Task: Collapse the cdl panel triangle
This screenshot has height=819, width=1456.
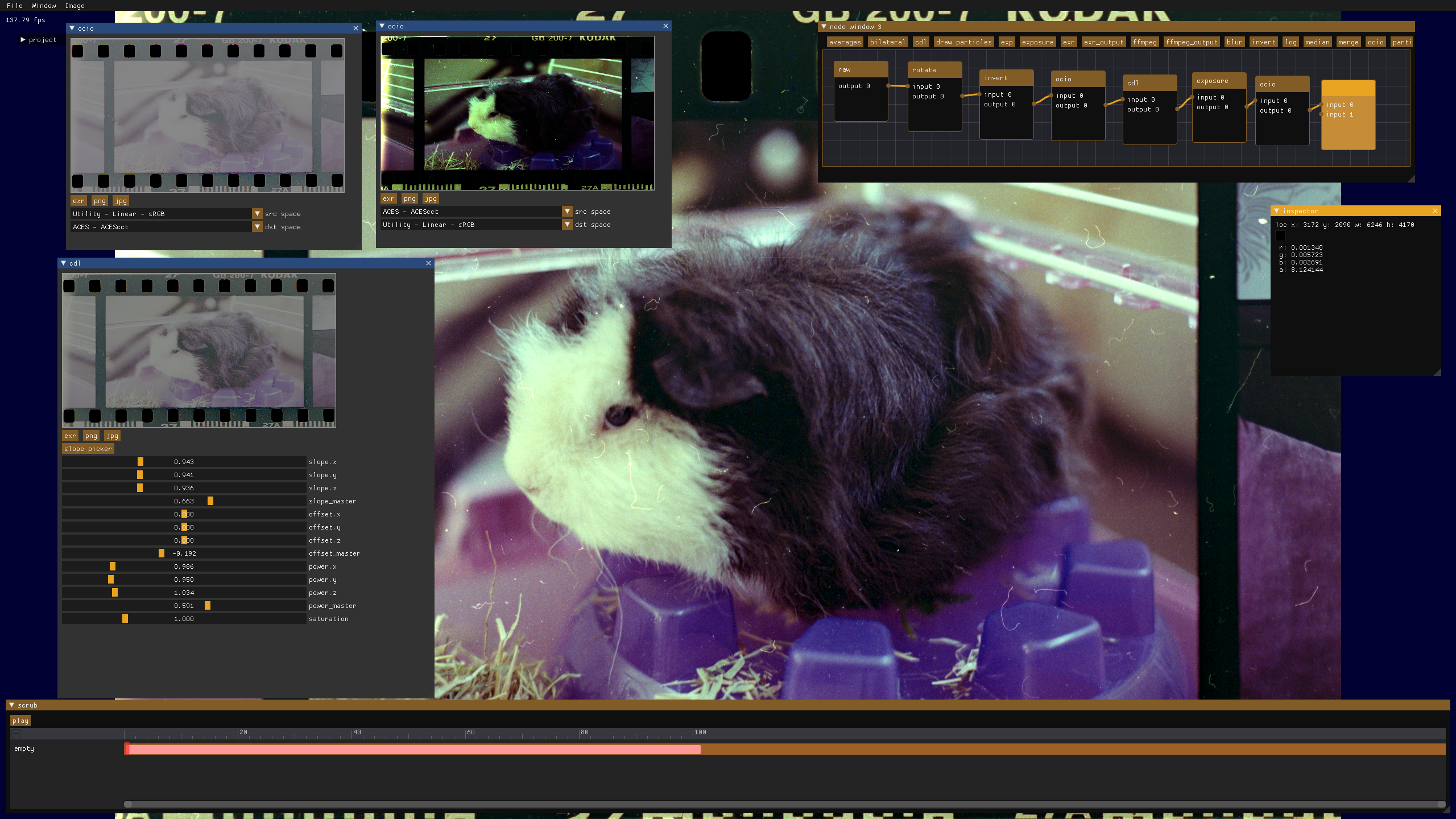Action: (x=63, y=263)
